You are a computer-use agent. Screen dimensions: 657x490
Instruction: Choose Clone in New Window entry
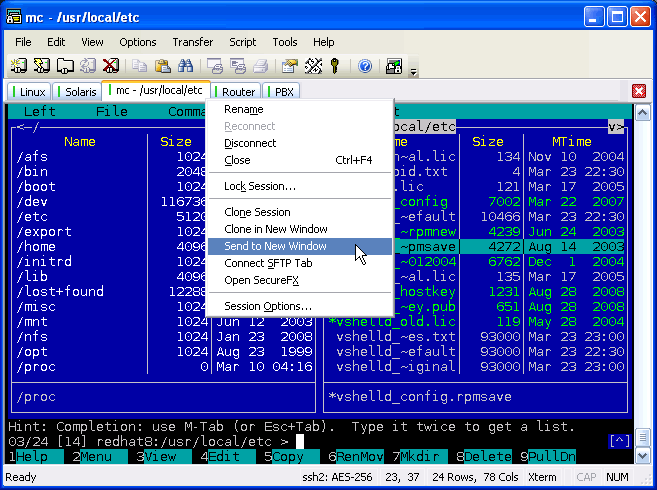(x=300, y=229)
